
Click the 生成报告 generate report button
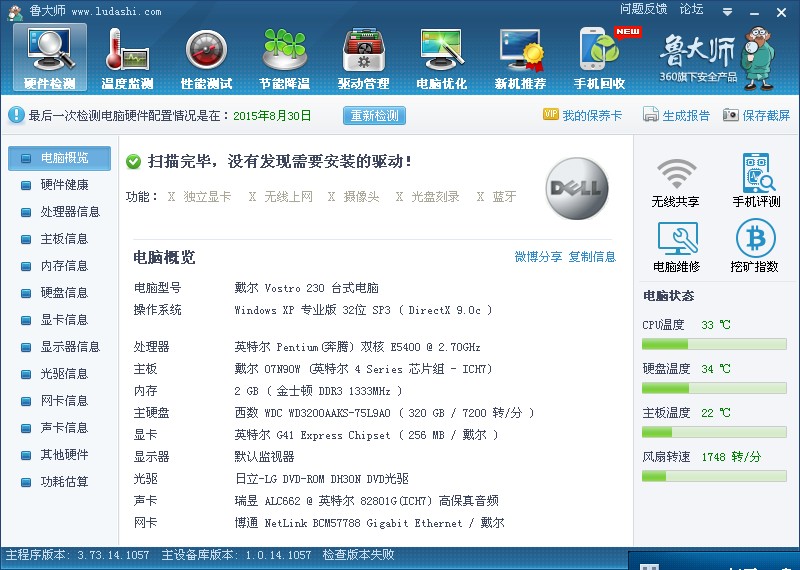coord(677,116)
